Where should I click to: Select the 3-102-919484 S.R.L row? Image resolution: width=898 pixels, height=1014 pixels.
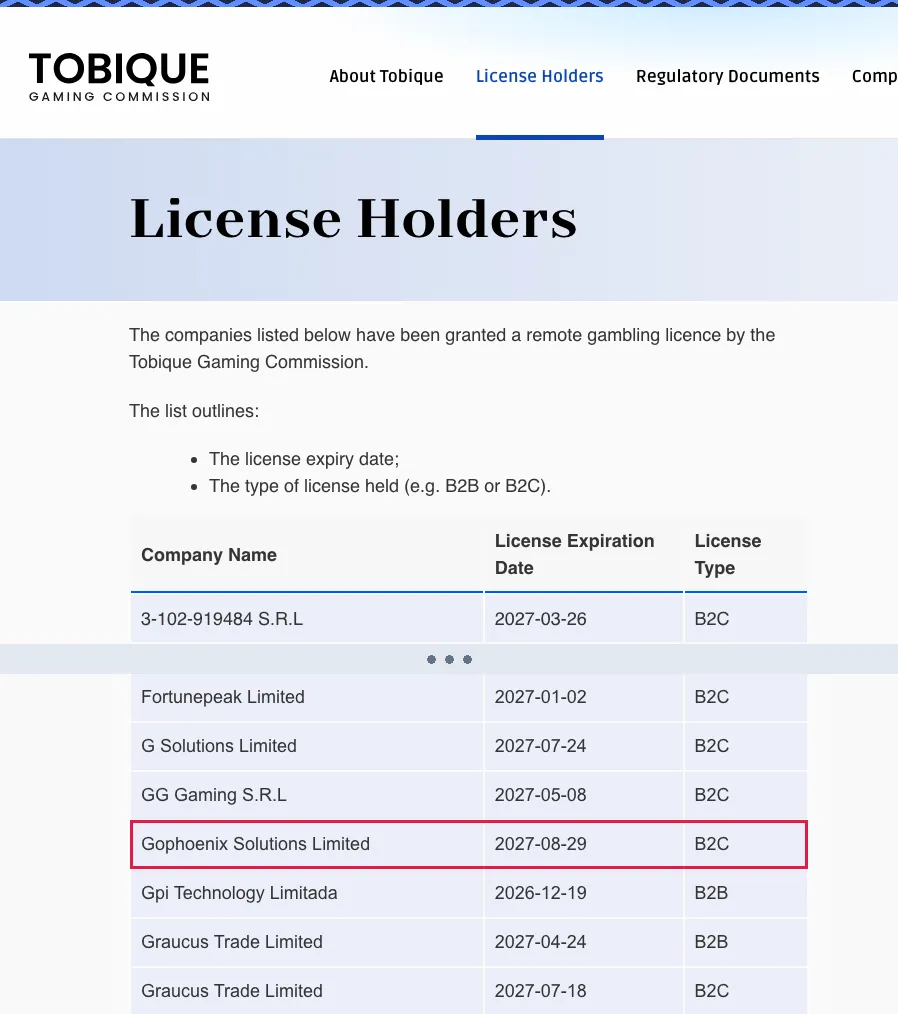pyautogui.click(x=469, y=619)
